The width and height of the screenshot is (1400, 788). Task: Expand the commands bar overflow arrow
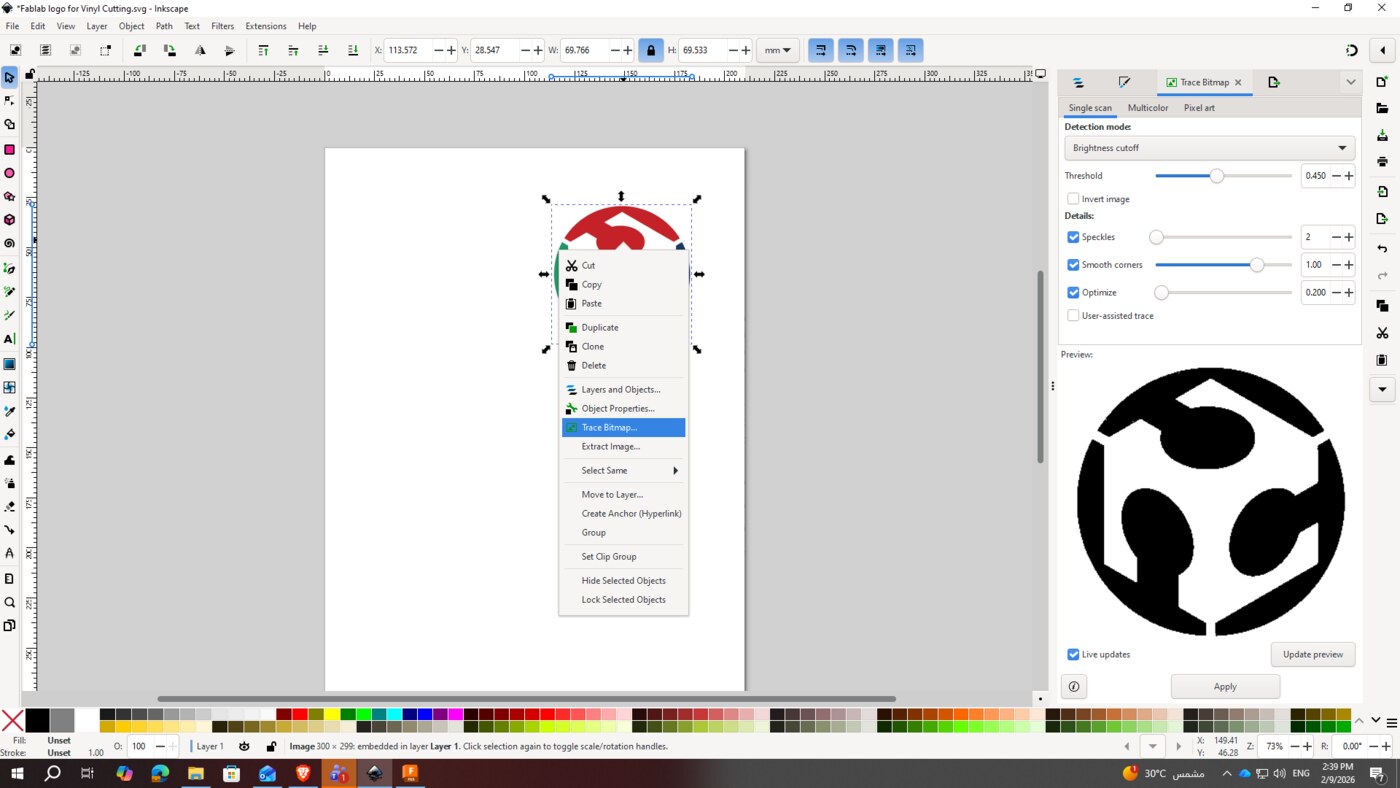coord(1382,389)
